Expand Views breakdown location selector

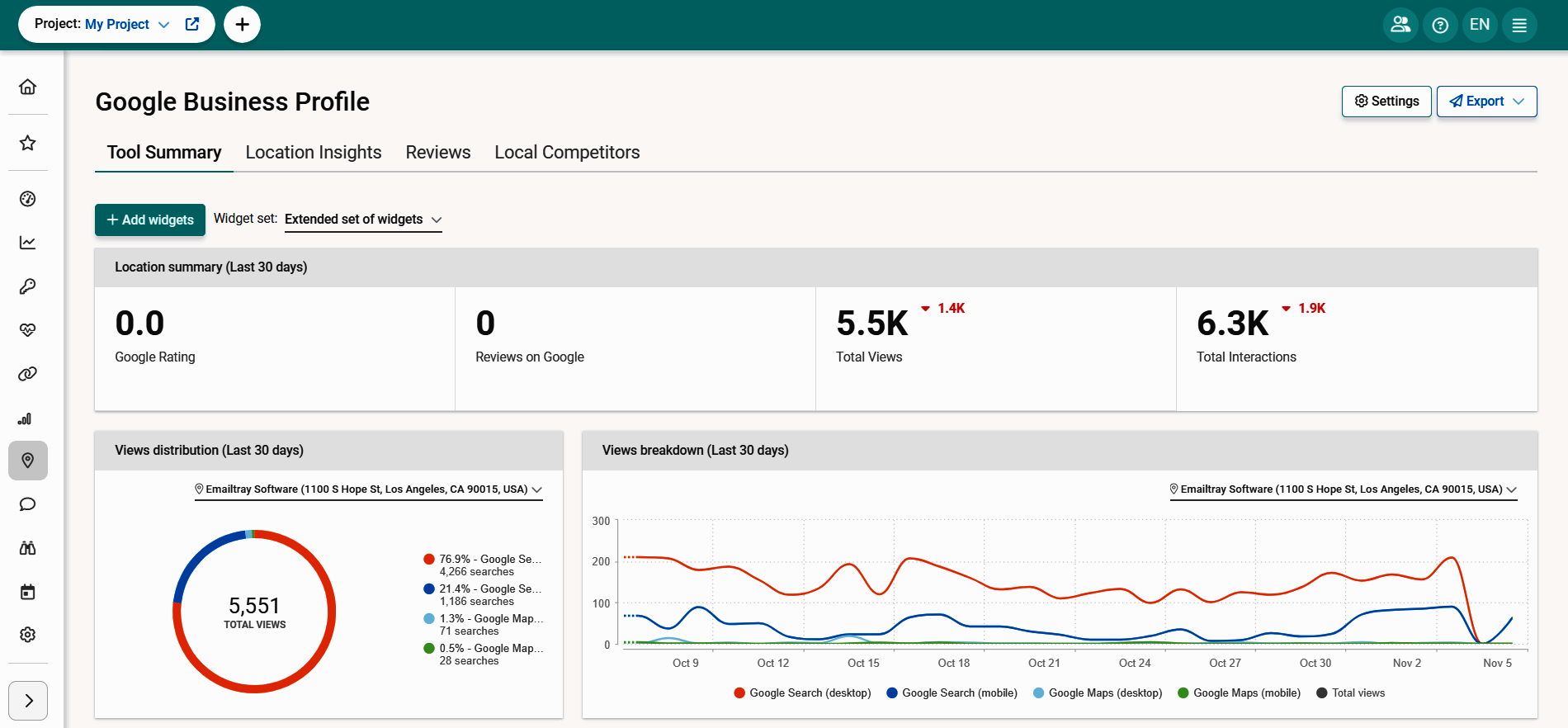tap(1344, 489)
